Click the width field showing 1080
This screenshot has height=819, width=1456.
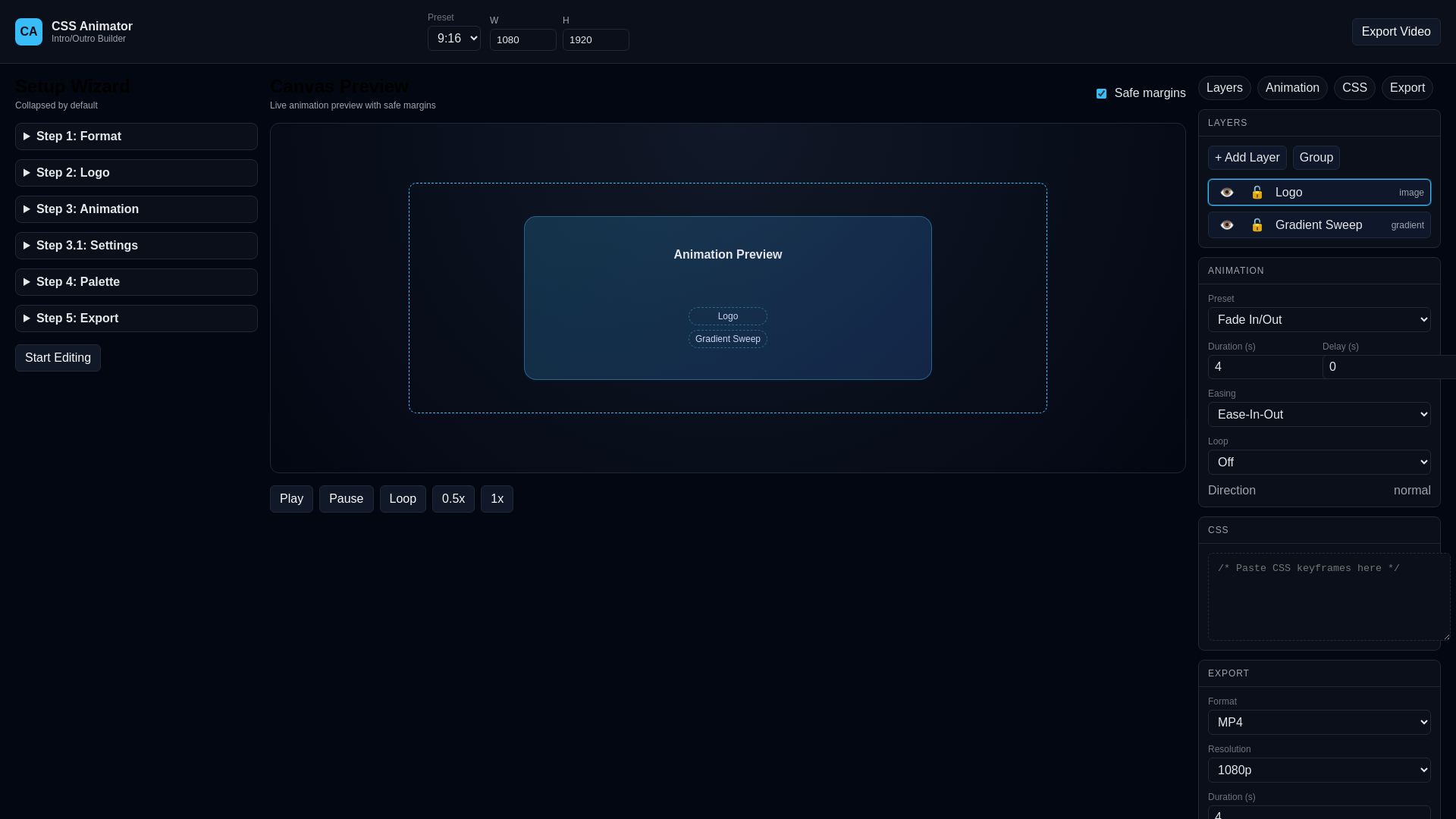click(x=523, y=40)
